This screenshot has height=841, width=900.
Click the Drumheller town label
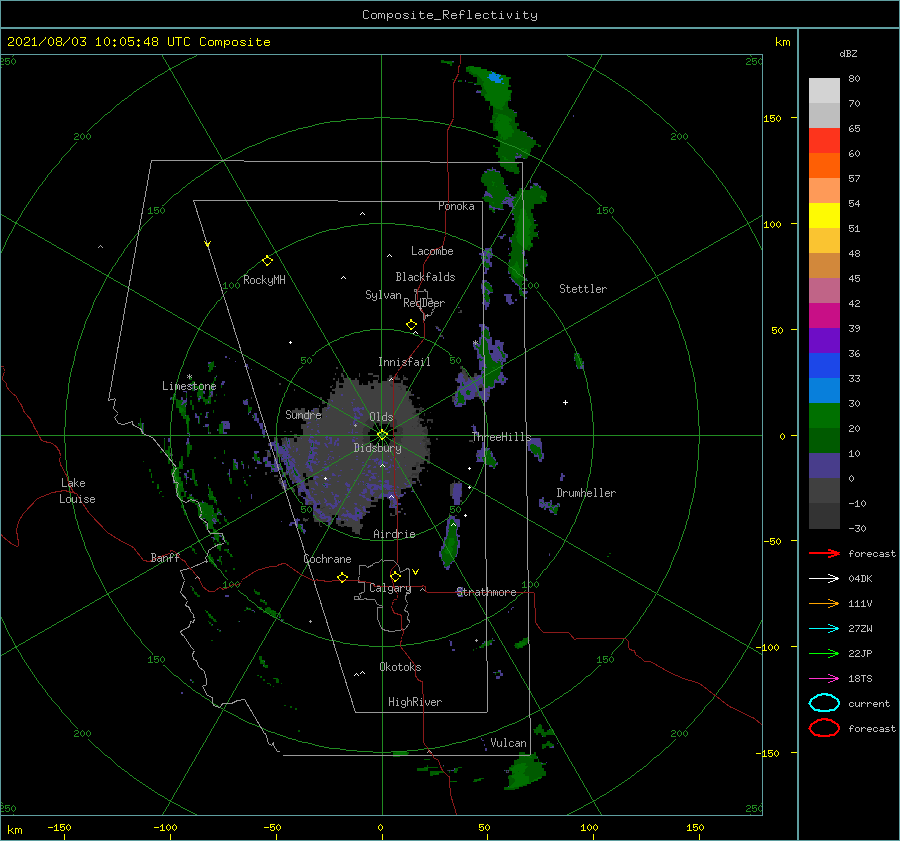[x=586, y=493]
